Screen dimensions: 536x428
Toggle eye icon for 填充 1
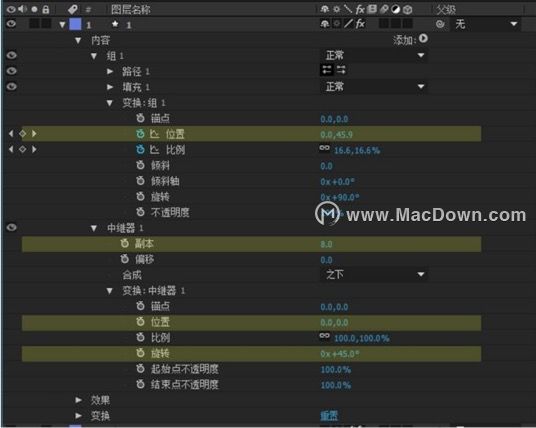click(11, 86)
